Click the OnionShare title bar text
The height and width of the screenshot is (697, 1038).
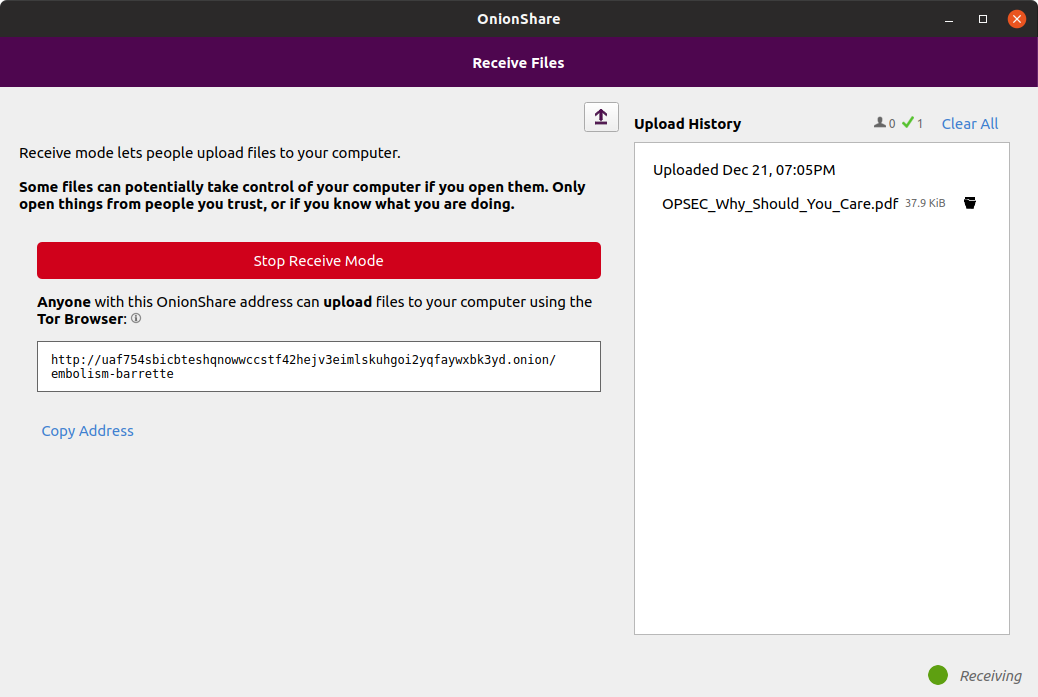[x=518, y=18]
